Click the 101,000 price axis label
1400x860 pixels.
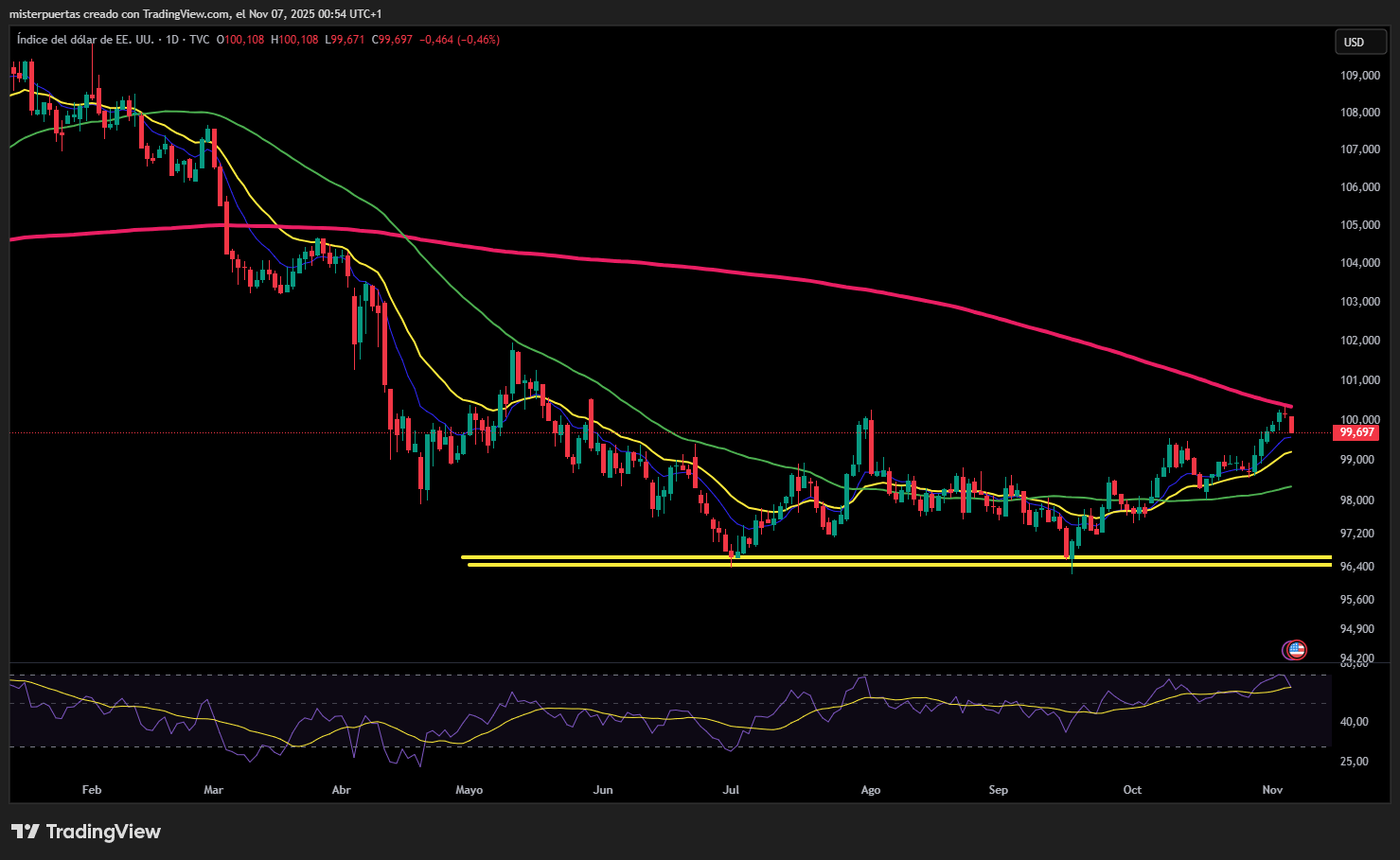1360,380
